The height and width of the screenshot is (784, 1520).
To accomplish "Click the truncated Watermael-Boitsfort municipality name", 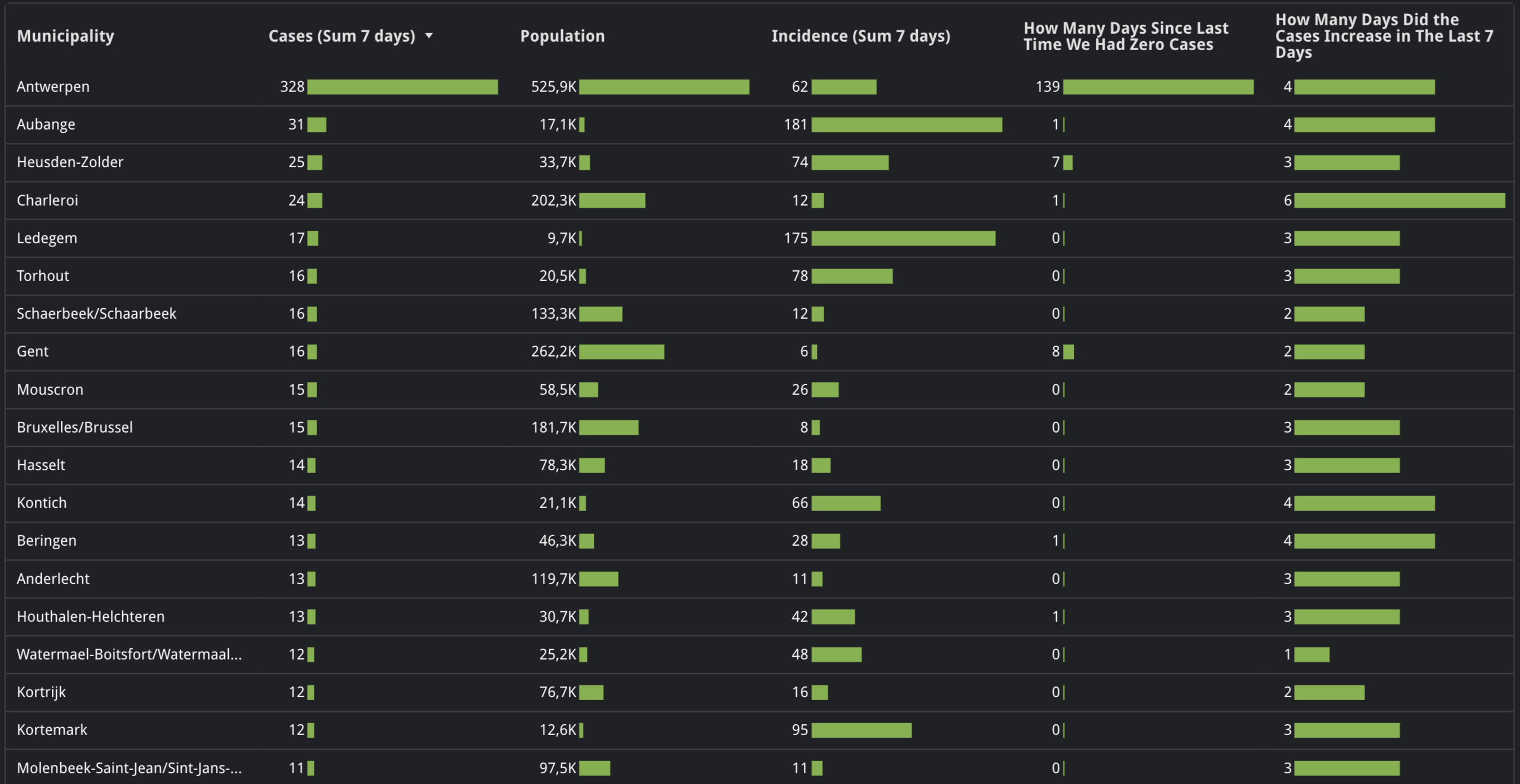I will coord(129,654).
